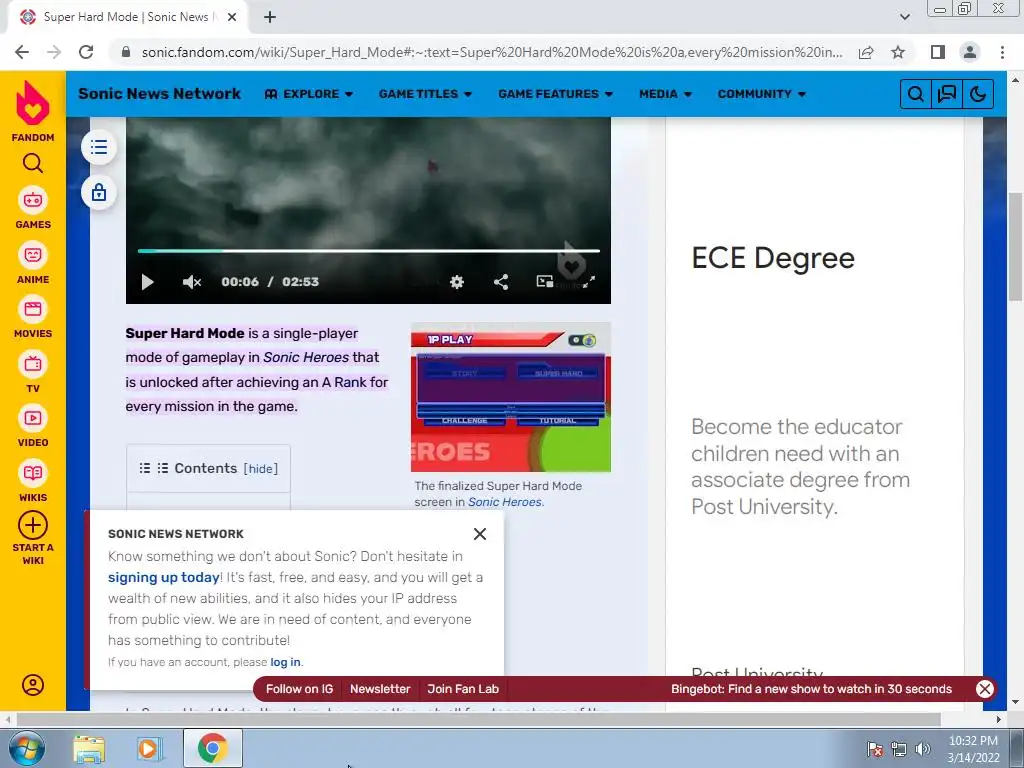The image size is (1024, 768).
Task: Click the Newsletter button
Action: (x=380, y=689)
